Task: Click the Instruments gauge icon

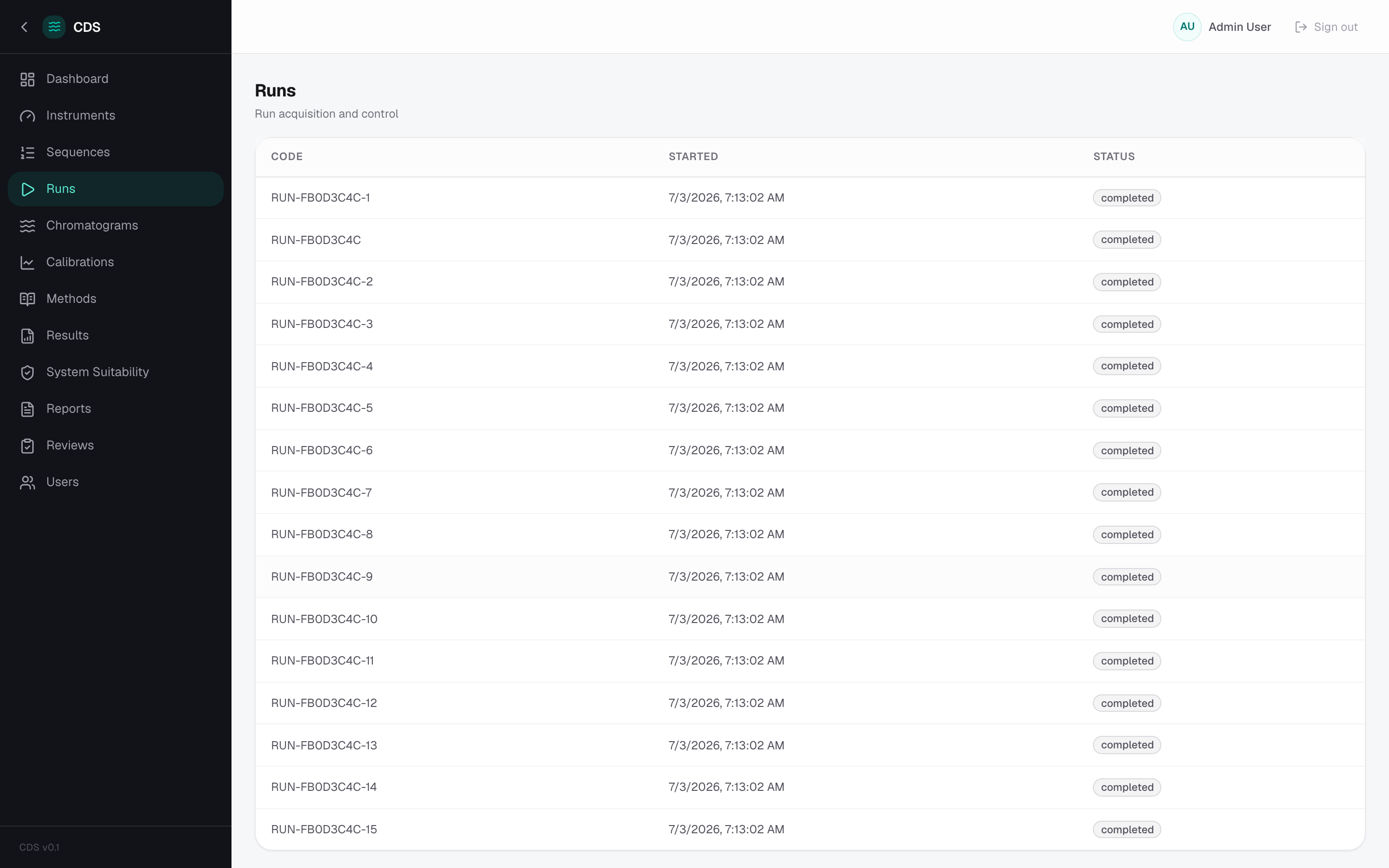Action: 27,116
